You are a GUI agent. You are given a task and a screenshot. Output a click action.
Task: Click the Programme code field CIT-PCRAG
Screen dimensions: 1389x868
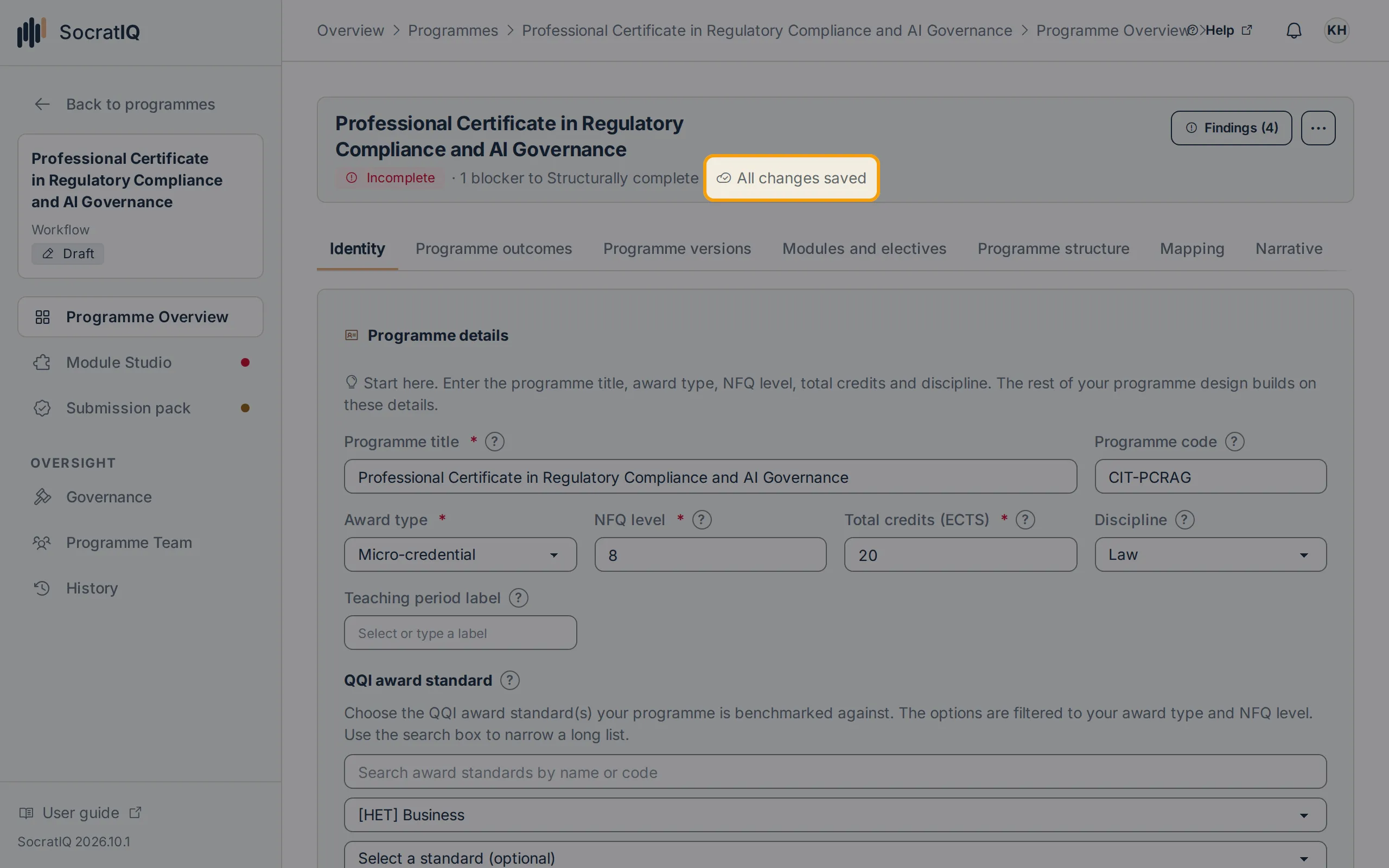(1210, 476)
